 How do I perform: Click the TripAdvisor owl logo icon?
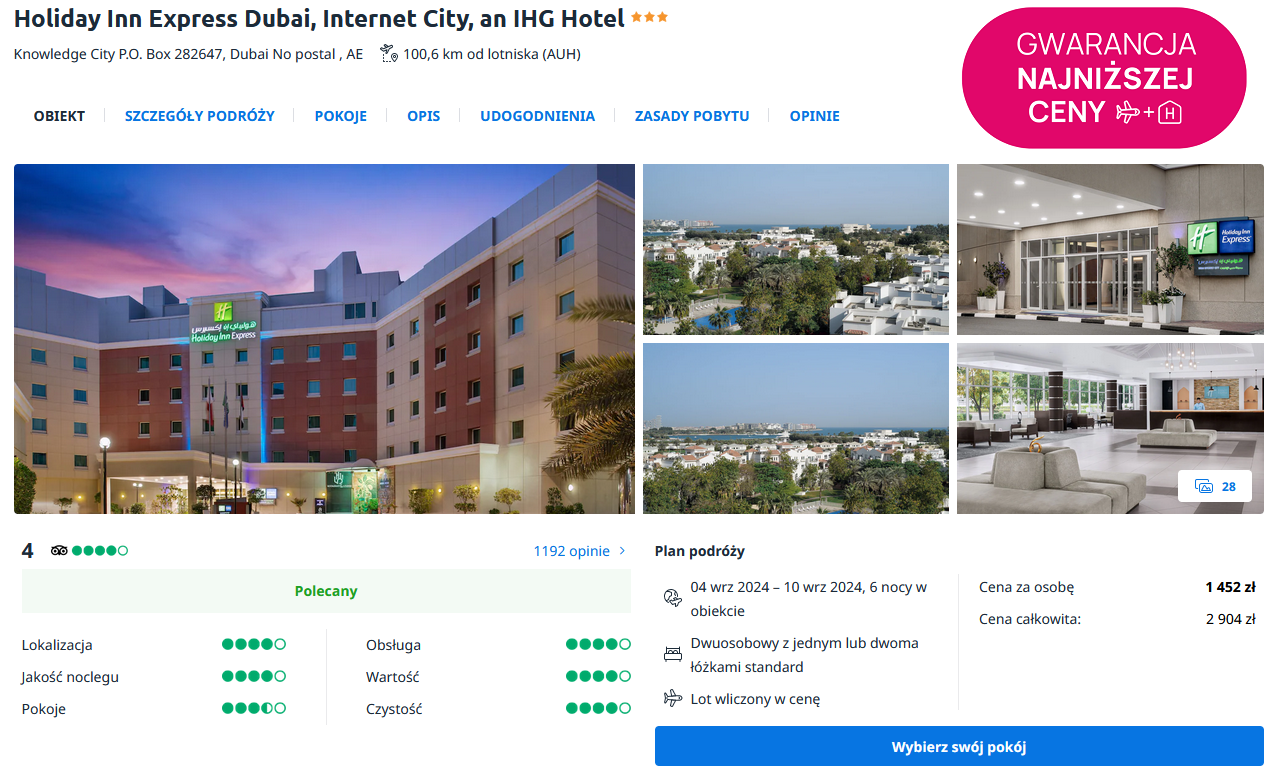(x=59, y=551)
